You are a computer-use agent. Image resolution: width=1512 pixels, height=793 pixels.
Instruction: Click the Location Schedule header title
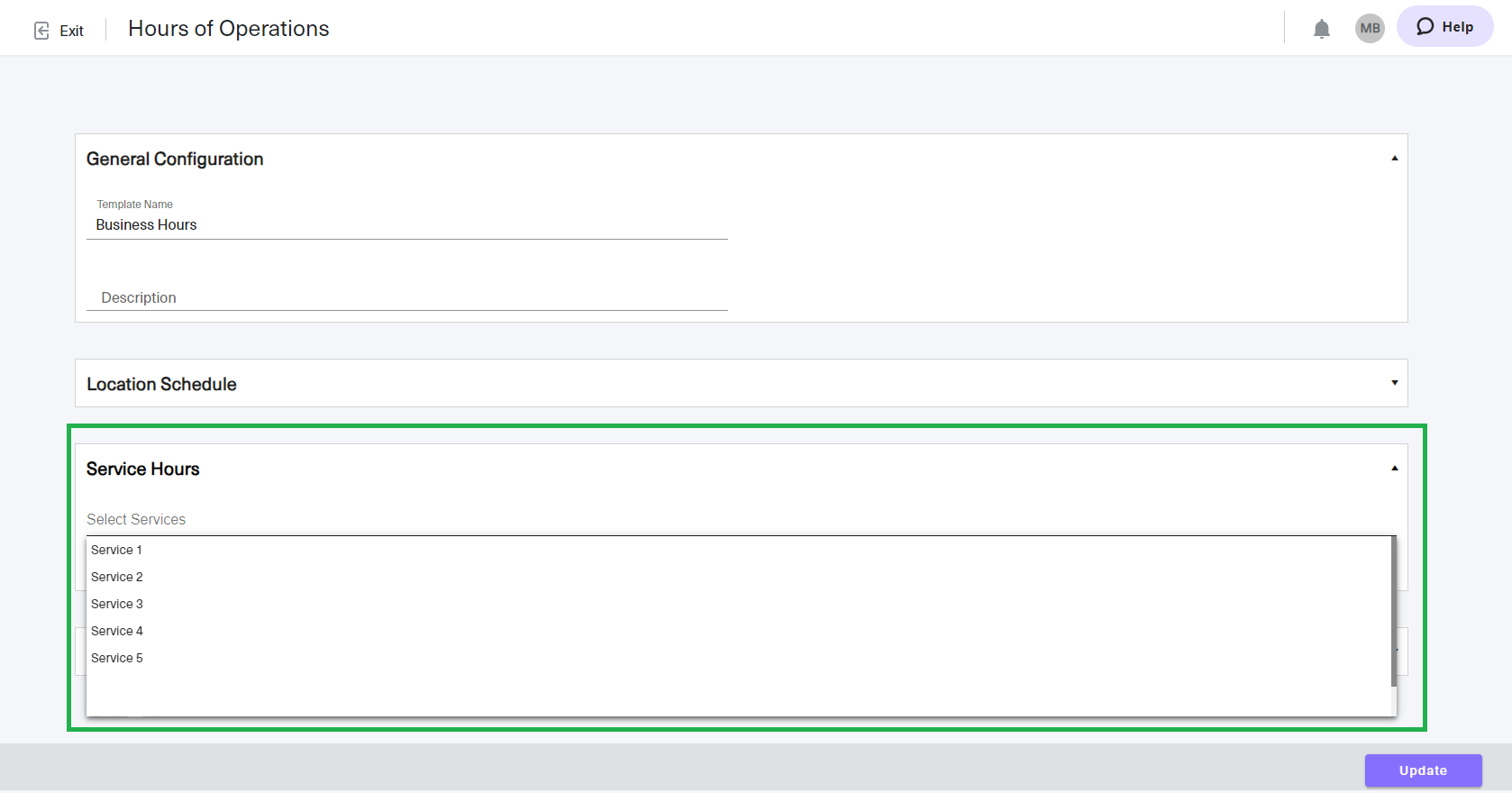pyautogui.click(x=162, y=384)
